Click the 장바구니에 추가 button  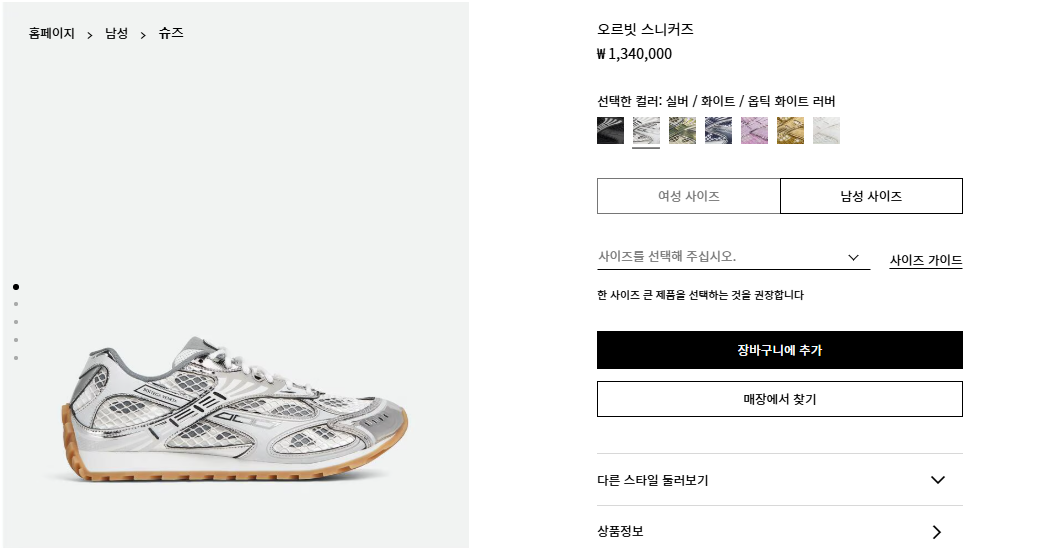779,350
